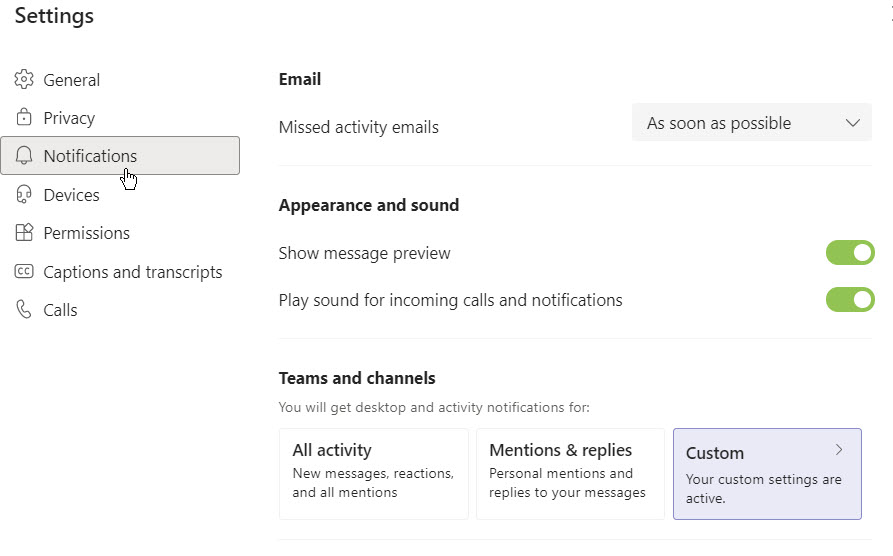
Task: Go to the Devices settings label
Action: point(71,195)
